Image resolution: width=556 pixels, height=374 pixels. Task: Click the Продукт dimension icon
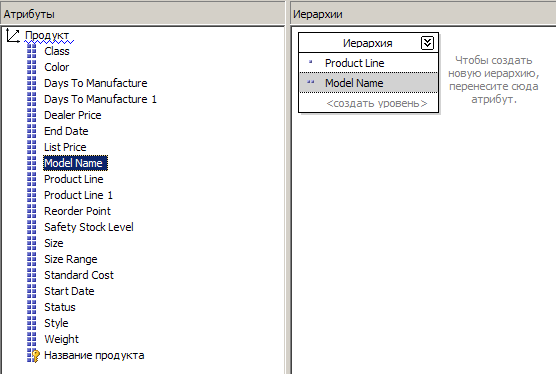(13, 35)
